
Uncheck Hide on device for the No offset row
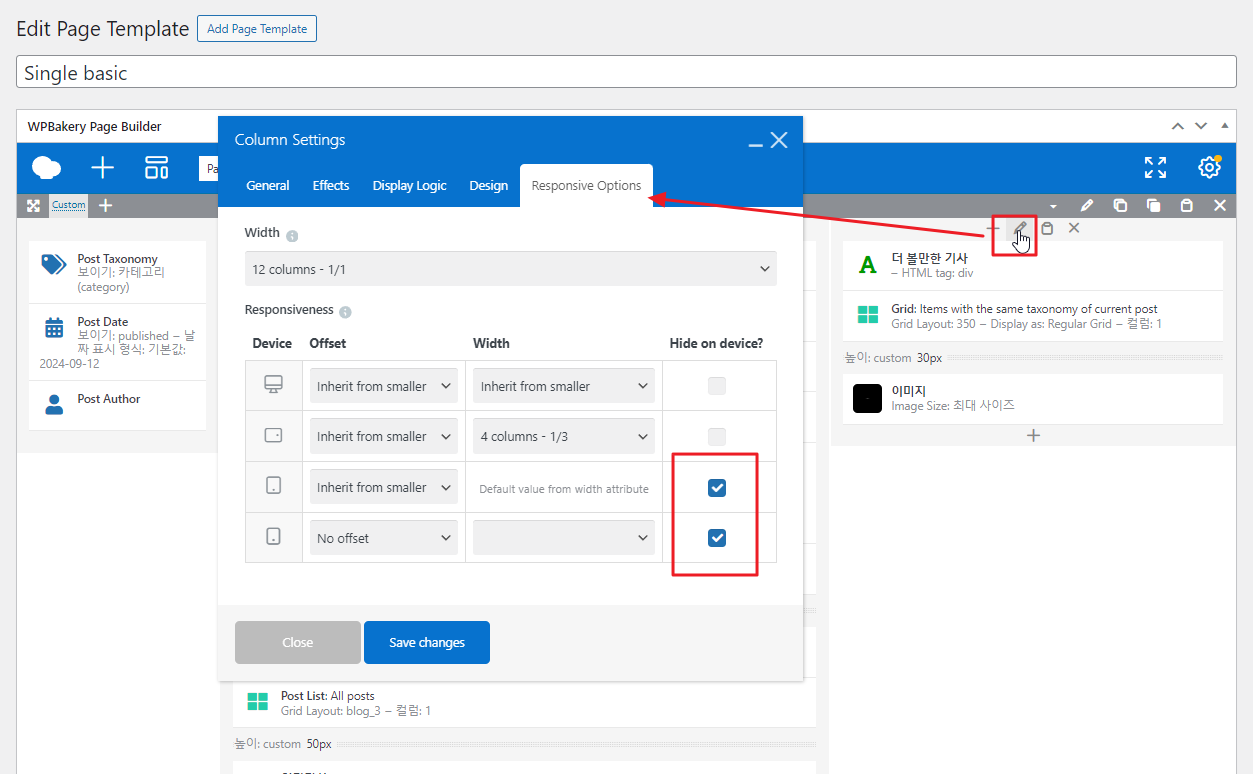point(717,538)
